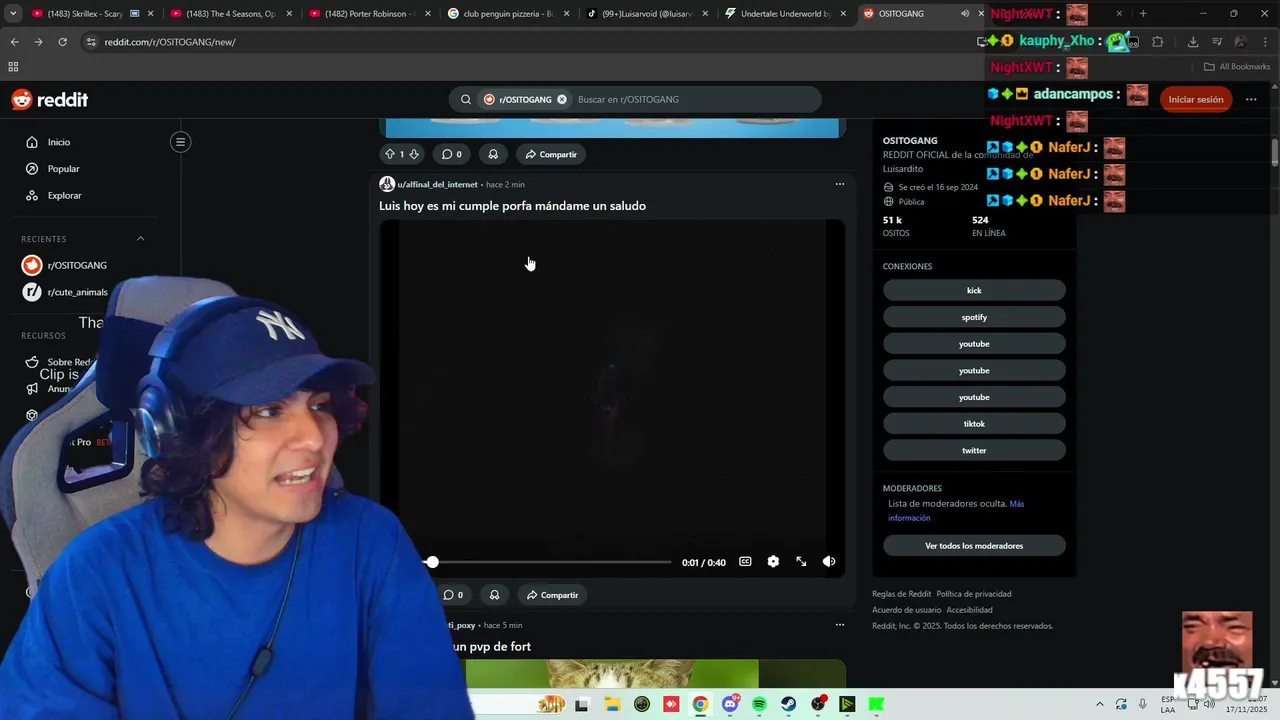Screen dimensions: 1280x720
Task: Collapse the sidebar with hamburger button
Action: pos(181,142)
